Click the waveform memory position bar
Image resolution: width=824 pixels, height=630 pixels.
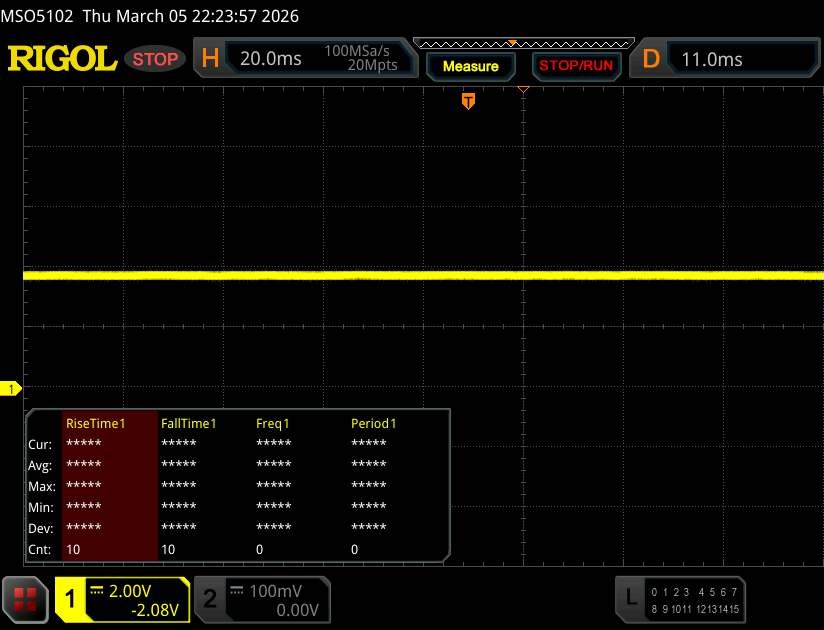[x=523, y=43]
